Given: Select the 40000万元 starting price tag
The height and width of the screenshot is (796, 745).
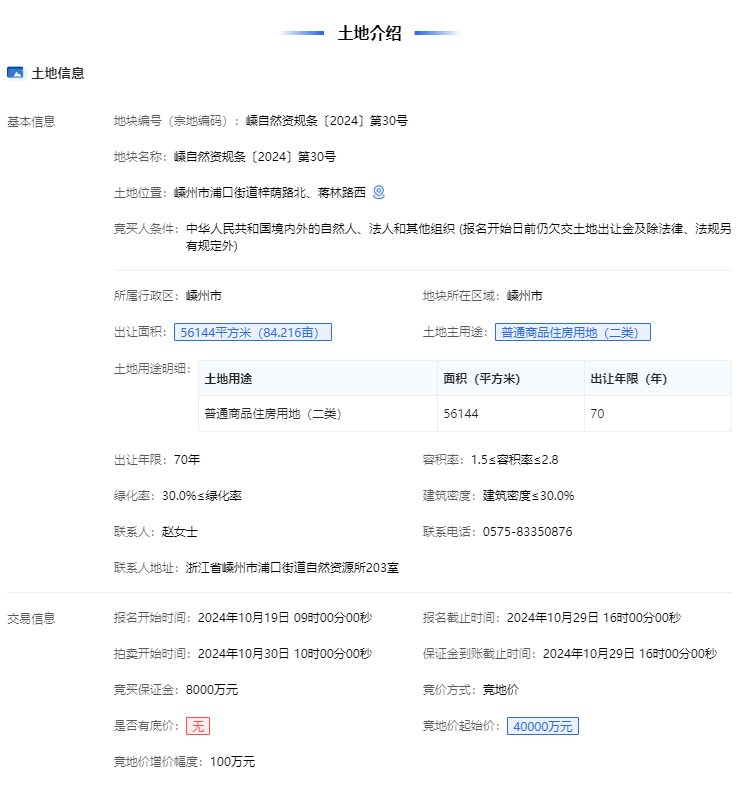Looking at the screenshot, I should [x=542, y=726].
